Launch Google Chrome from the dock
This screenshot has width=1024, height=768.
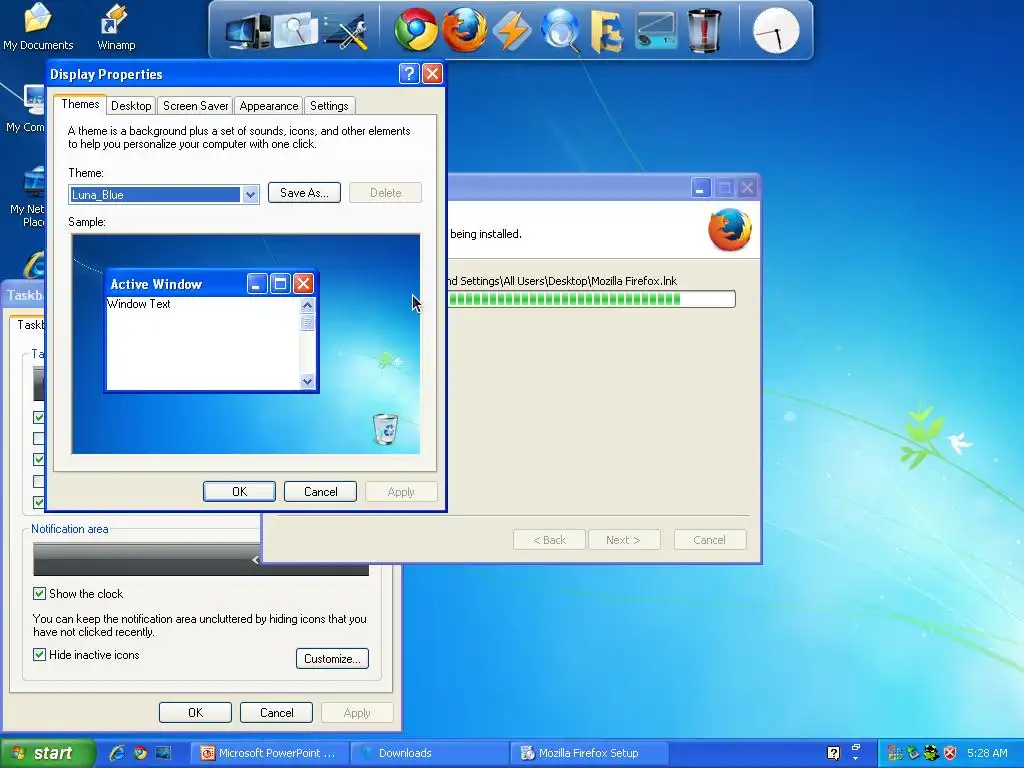tap(416, 30)
